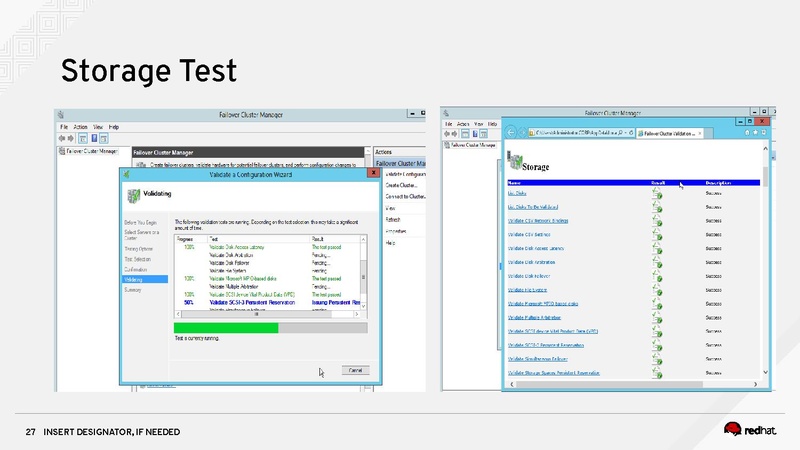The height and width of the screenshot is (450, 800).
Task: Open the Validate SCSI-3 Persistent Reservation report link
Action: point(546,345)
